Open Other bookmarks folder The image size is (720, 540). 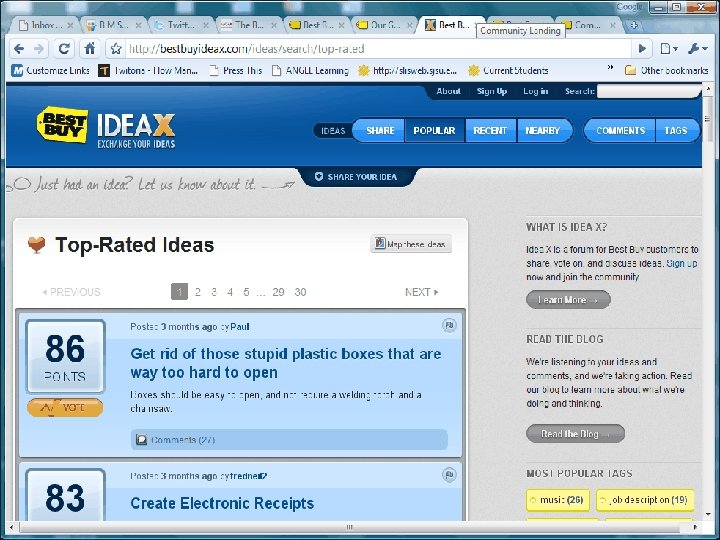click(667, 70)
